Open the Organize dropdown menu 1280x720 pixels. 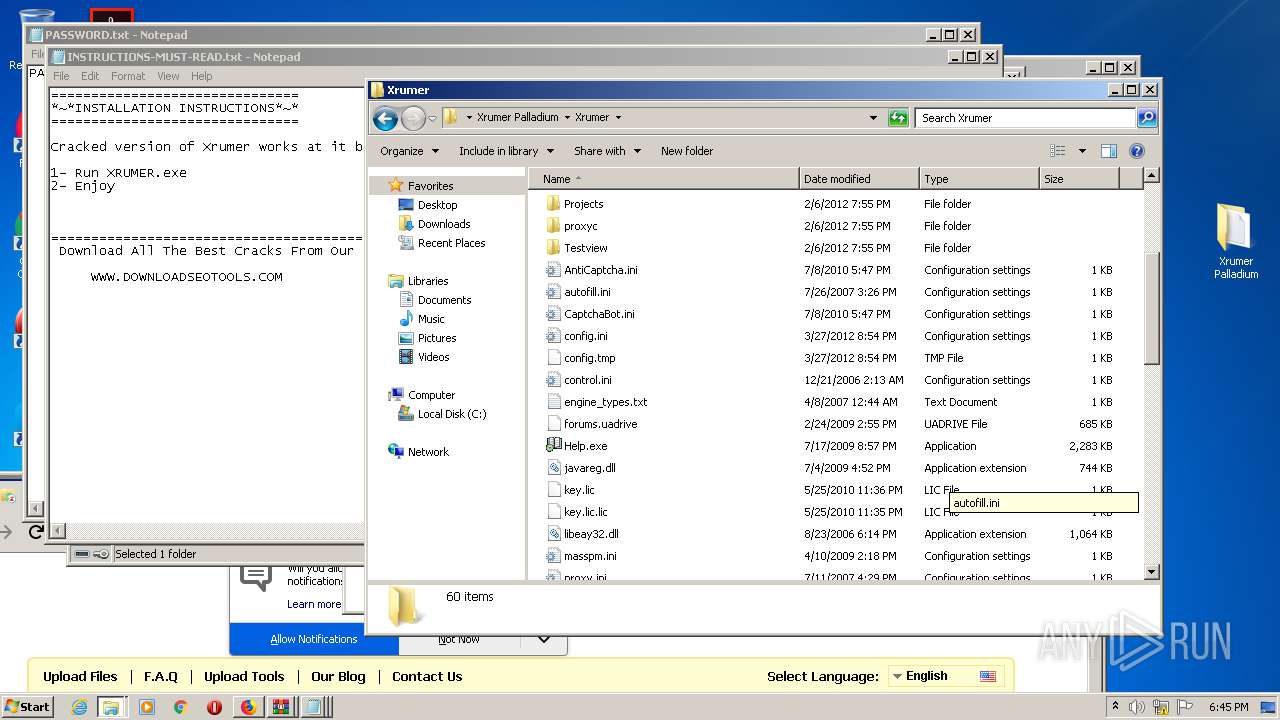409,151
